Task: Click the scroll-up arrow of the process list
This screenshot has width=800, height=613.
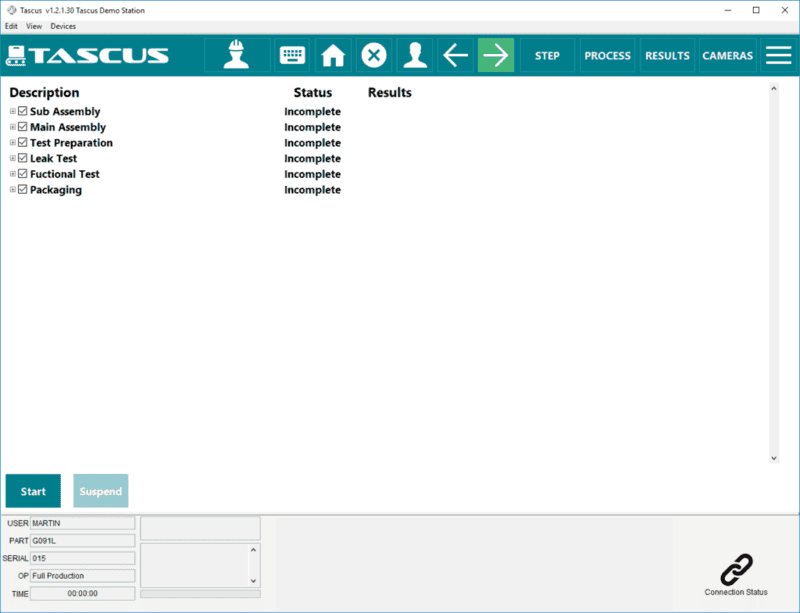Action: coord(774,89)
